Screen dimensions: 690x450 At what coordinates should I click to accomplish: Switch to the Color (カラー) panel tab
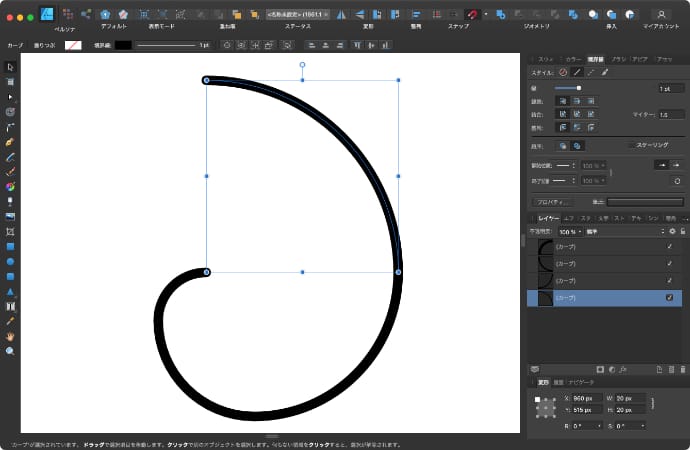[572, 59]
